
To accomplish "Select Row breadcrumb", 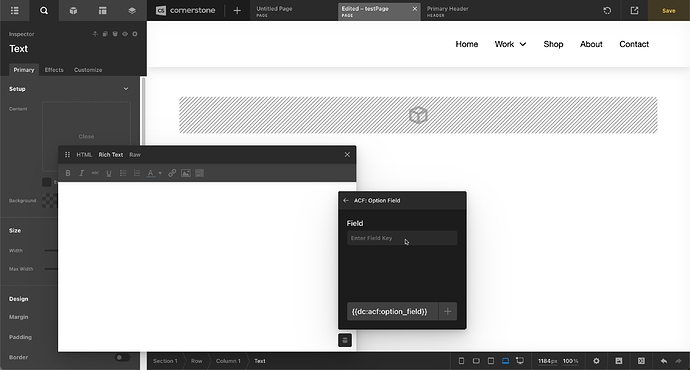I will click(x=196, y=361).
